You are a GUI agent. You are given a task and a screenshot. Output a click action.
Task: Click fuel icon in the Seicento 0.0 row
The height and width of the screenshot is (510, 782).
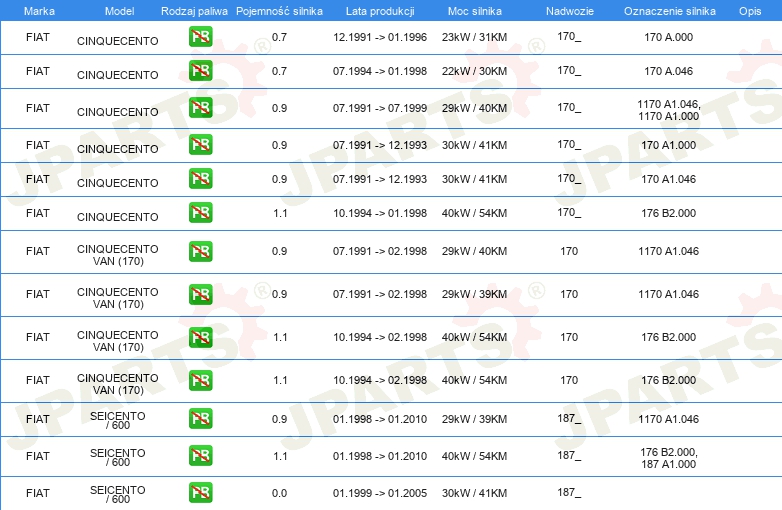(200, 493)
